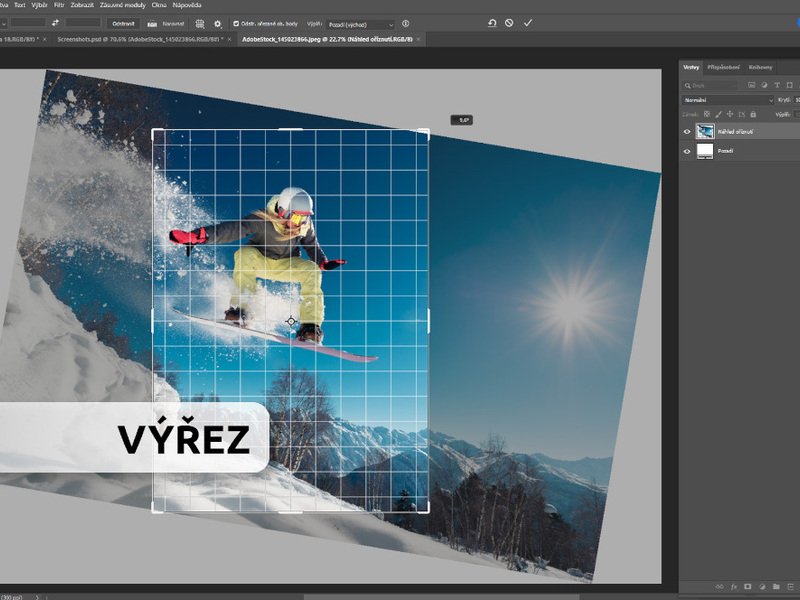This screenshot has width=800, height=600.
Task: Click the crop height input field
Action: (83, 23)
